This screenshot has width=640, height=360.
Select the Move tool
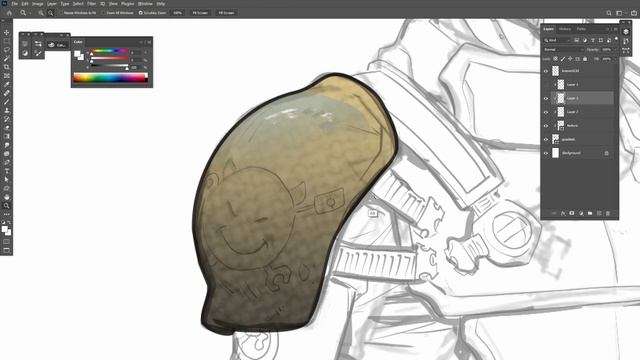[x=7, y=32]
